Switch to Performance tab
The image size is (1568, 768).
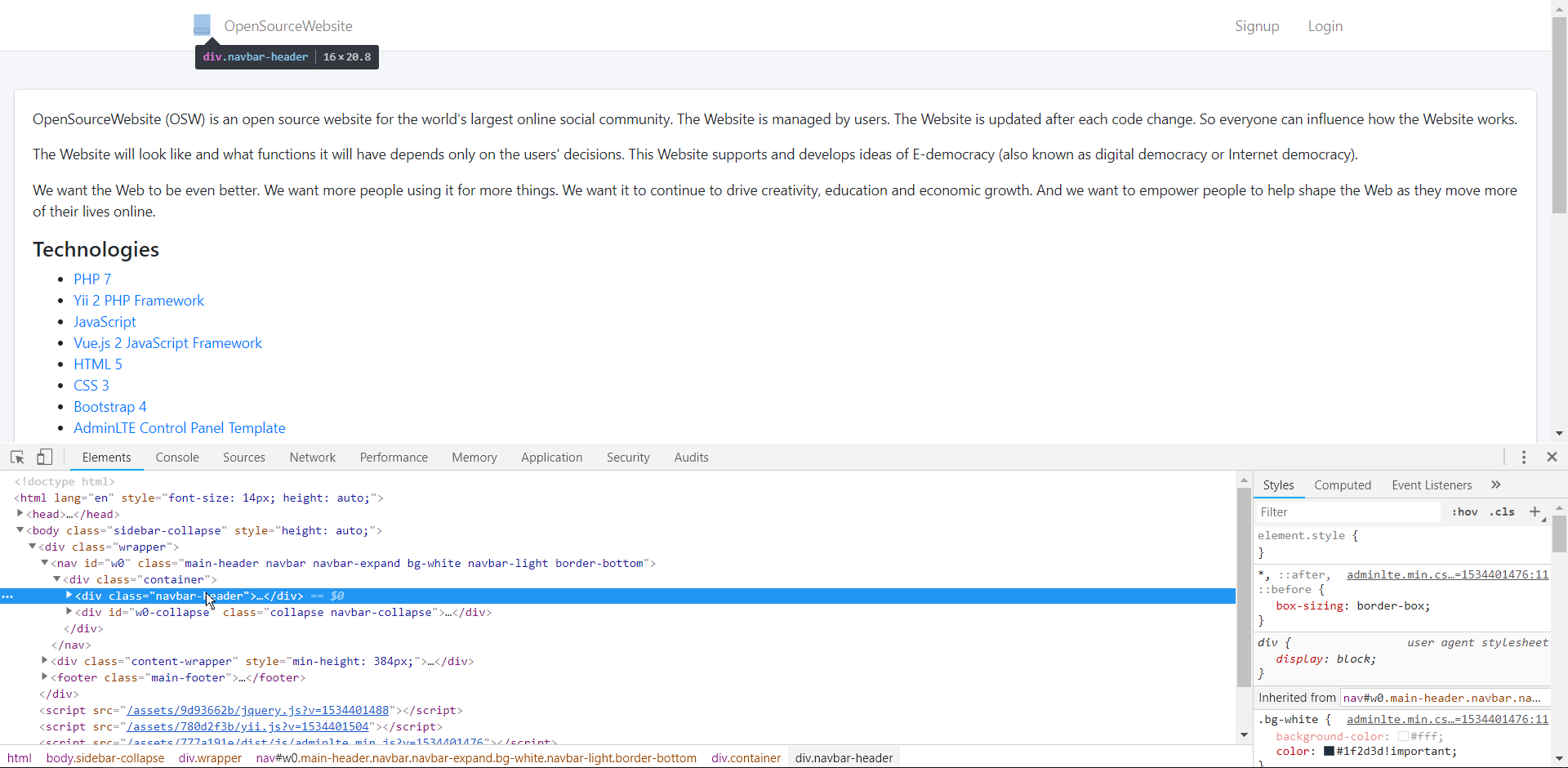coord(394,458)
